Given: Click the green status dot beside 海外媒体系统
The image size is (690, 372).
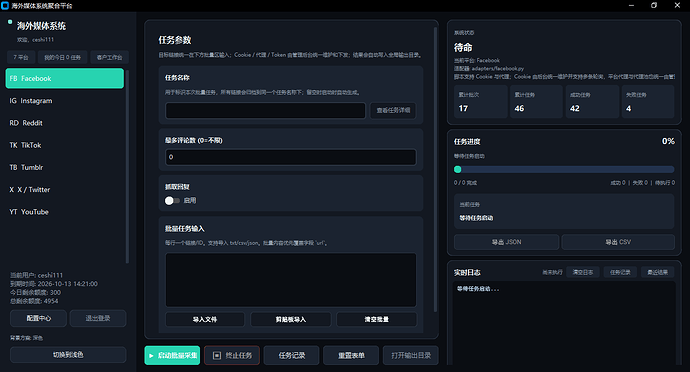Looking at the screenshot, I should point(10,22).
